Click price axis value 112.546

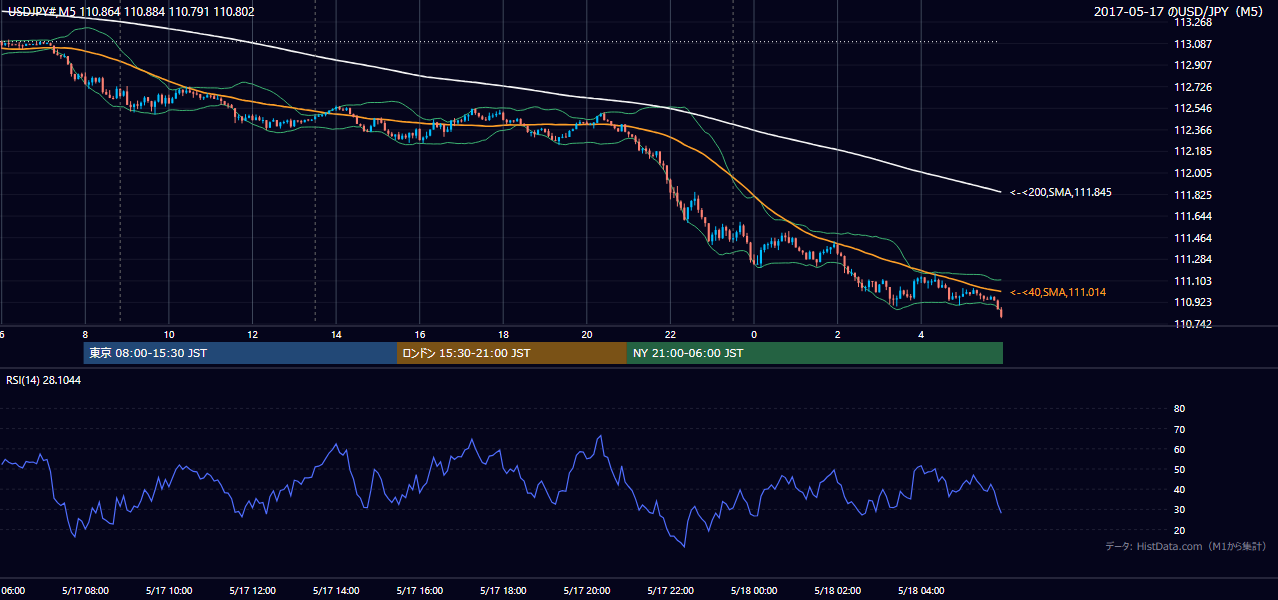coord(1192,109)
